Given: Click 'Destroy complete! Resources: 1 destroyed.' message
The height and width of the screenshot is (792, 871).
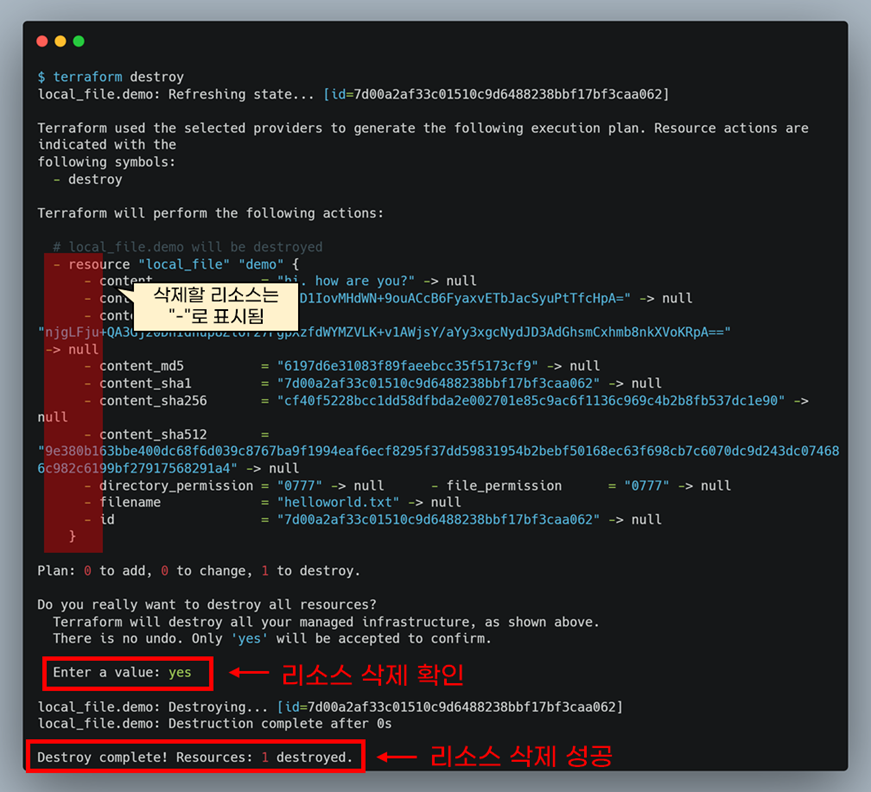Looking at the screenshot, I should point(195,757).
